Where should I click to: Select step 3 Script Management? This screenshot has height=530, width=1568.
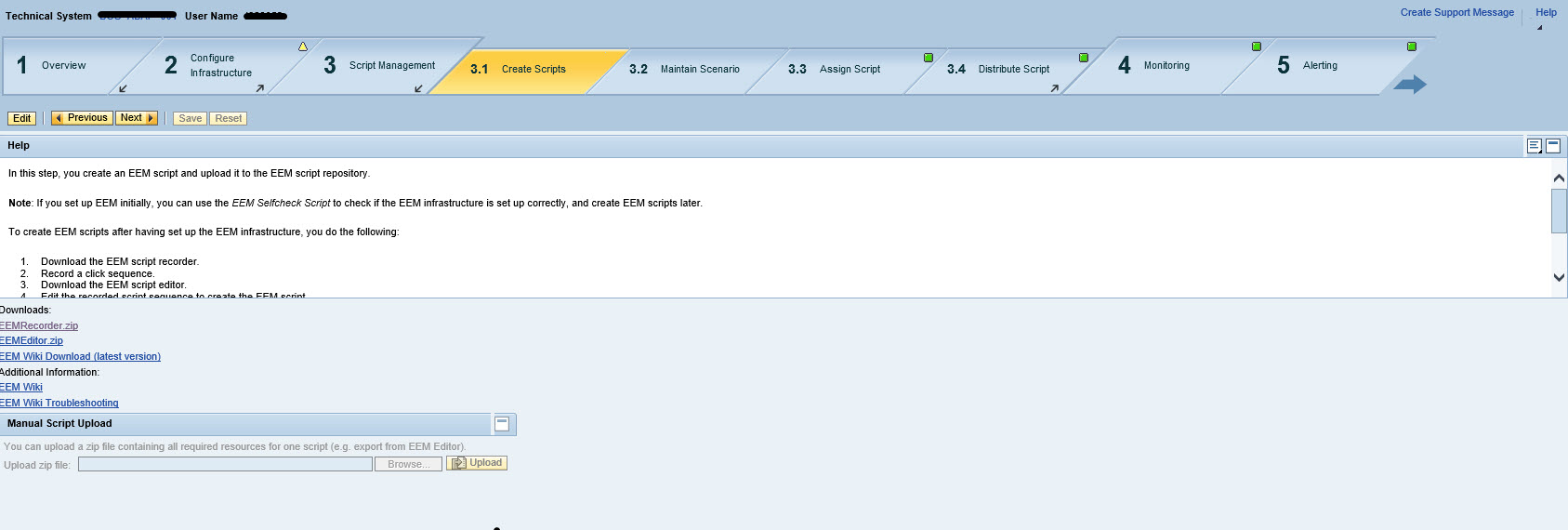coord(391,65)
